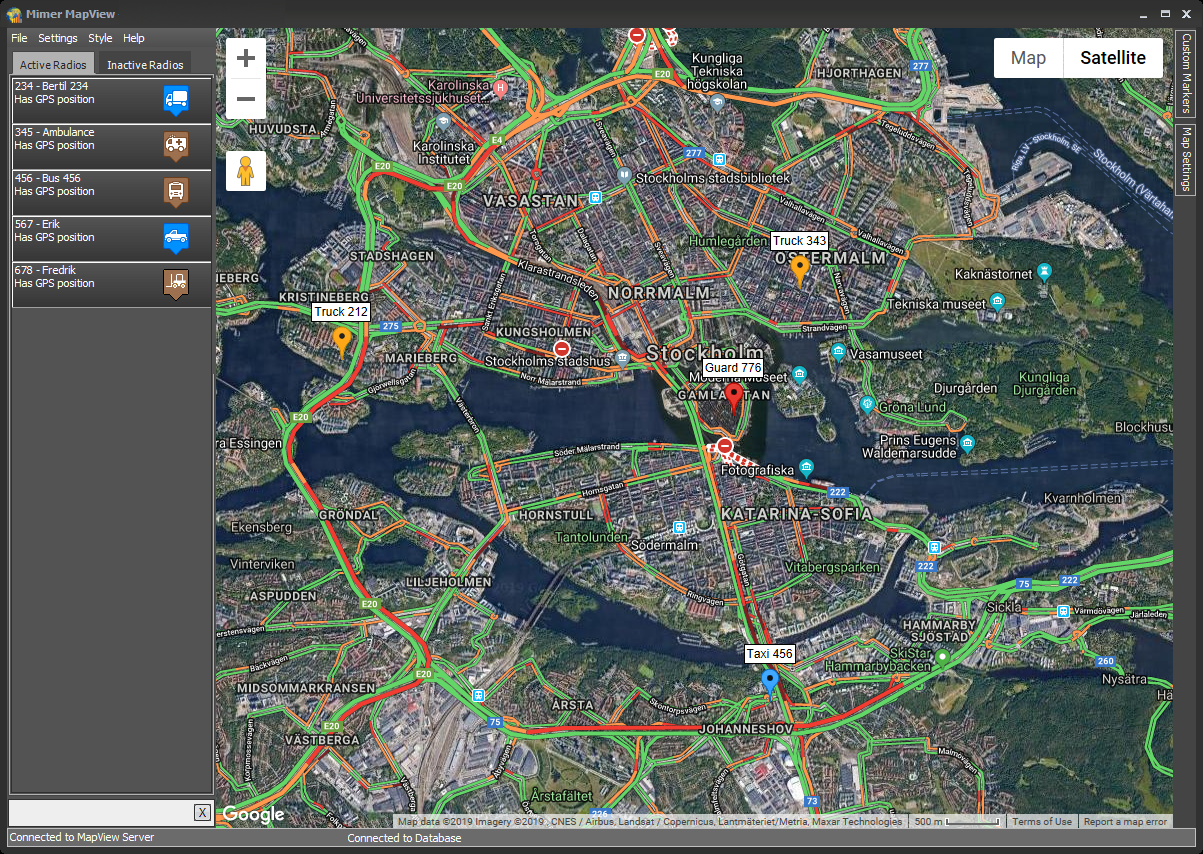Click the forklift icon for Fredrik 678
Viewport: 1203px width, 854px height.
point(176,284)
